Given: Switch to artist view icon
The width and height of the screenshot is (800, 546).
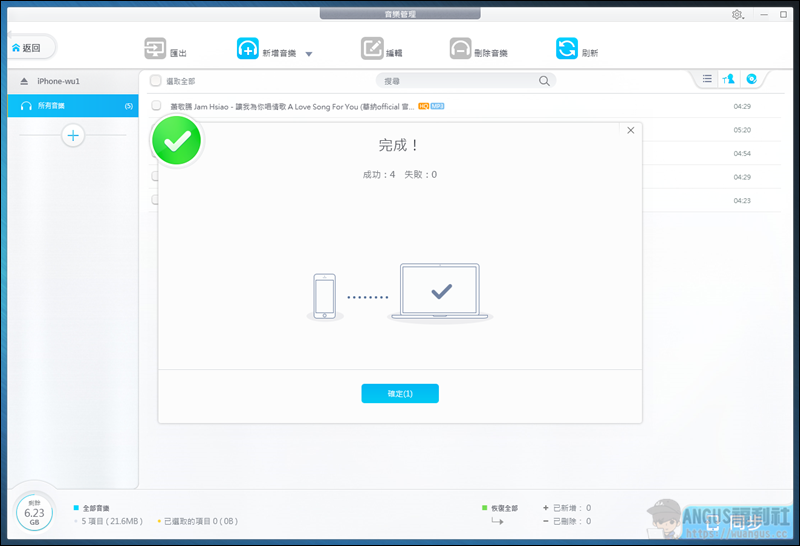Looking at the screenshot, I should [x=729, y=79].
